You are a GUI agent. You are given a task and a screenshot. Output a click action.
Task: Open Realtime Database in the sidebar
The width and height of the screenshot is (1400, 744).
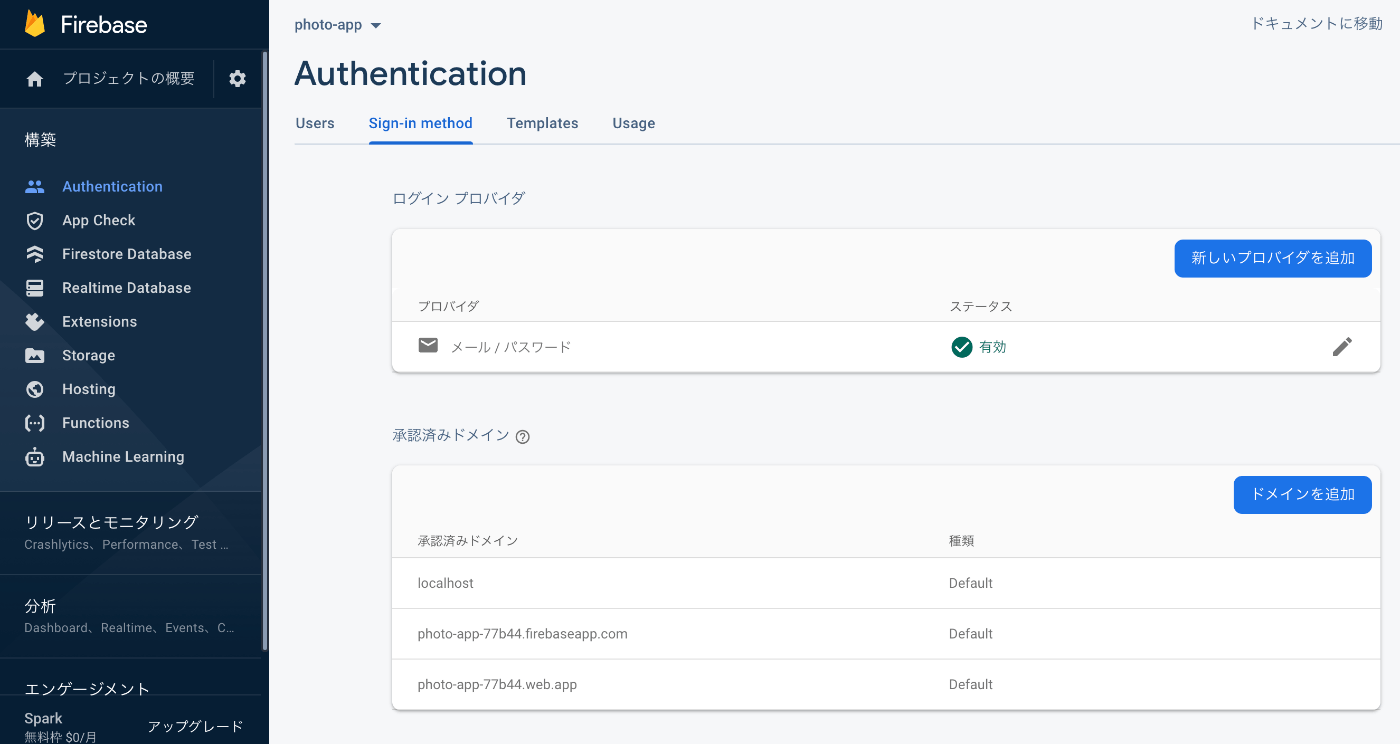pyautogui.click(x=127, y=288)
